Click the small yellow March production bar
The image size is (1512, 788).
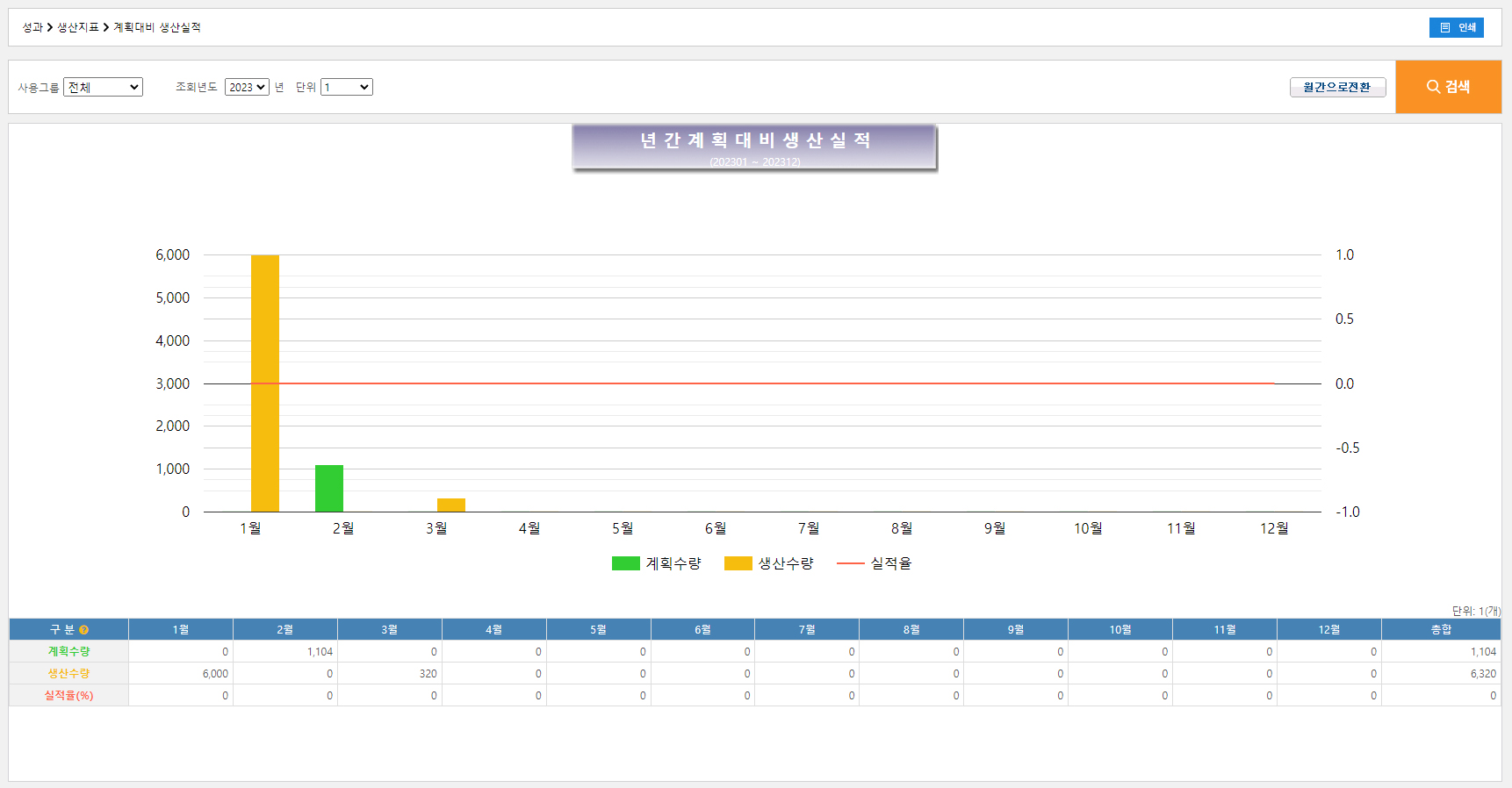pyautogui.click(x=451, y=505)
